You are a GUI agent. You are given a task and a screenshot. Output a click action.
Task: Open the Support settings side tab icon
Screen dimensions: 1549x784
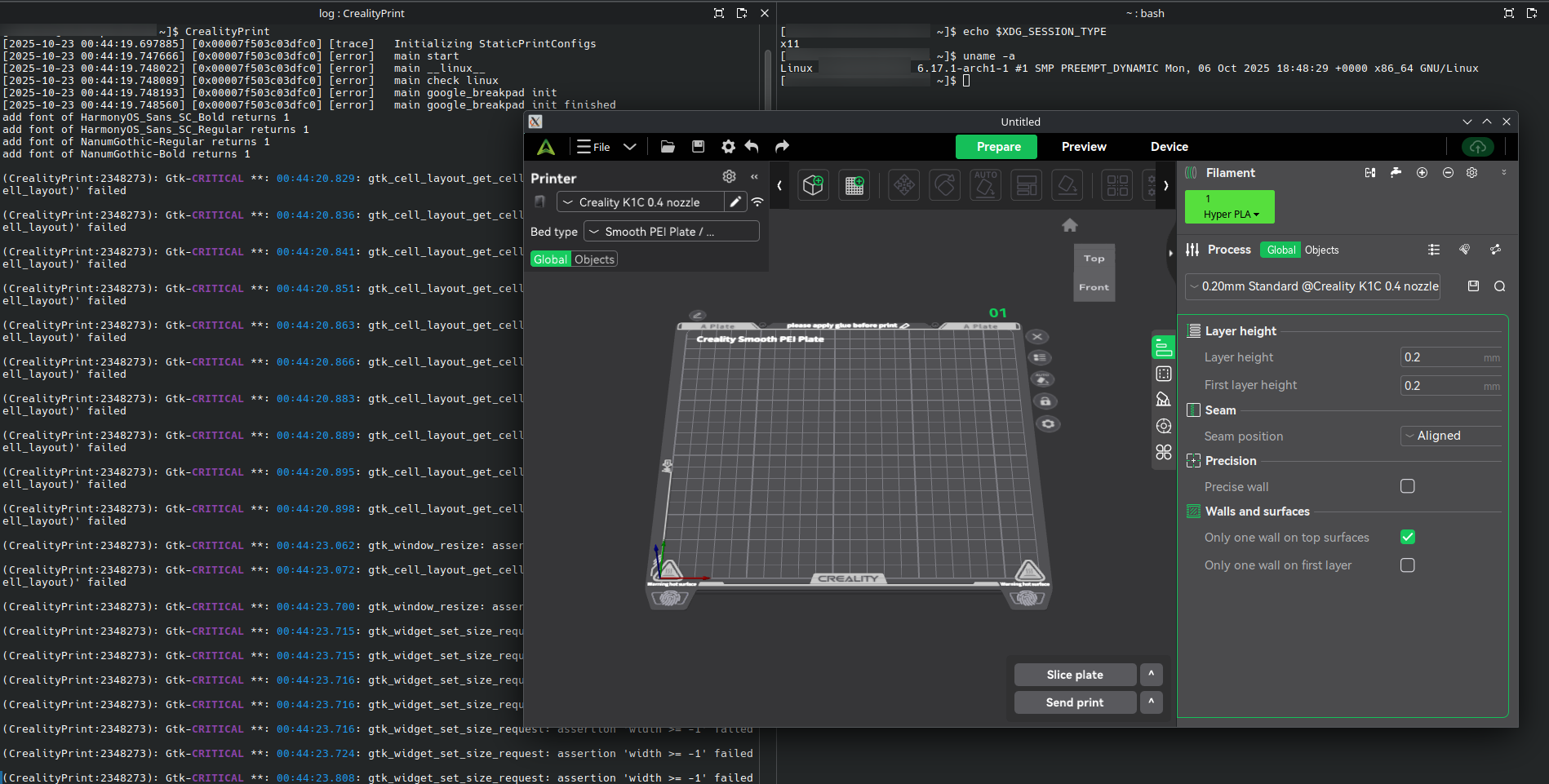[x=1163, y=399]
